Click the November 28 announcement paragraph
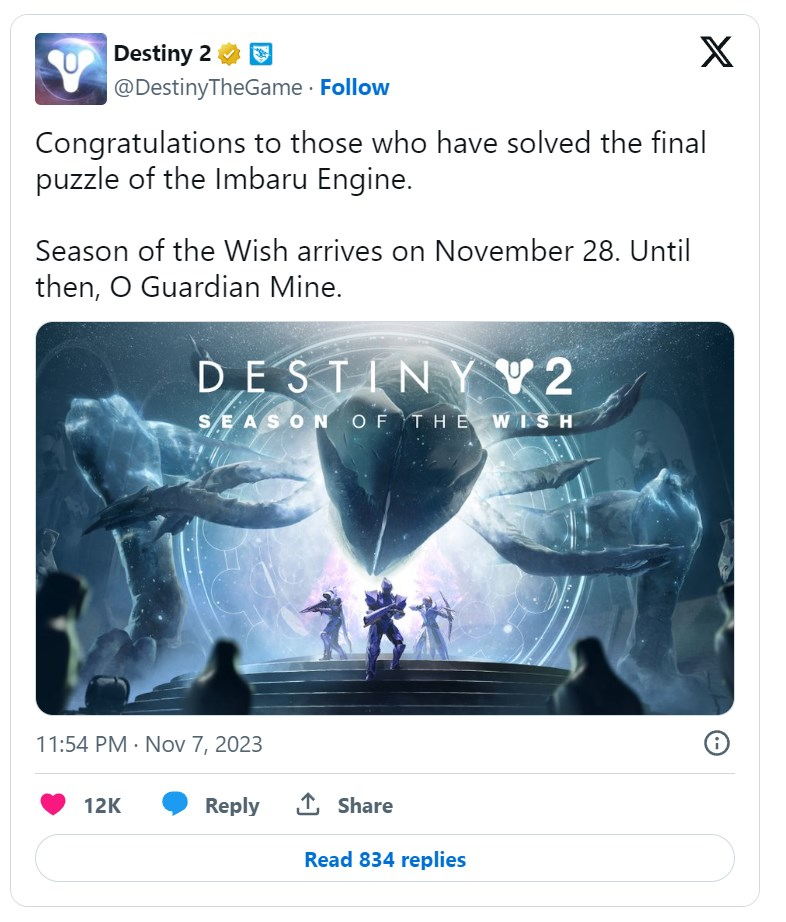 362,250
